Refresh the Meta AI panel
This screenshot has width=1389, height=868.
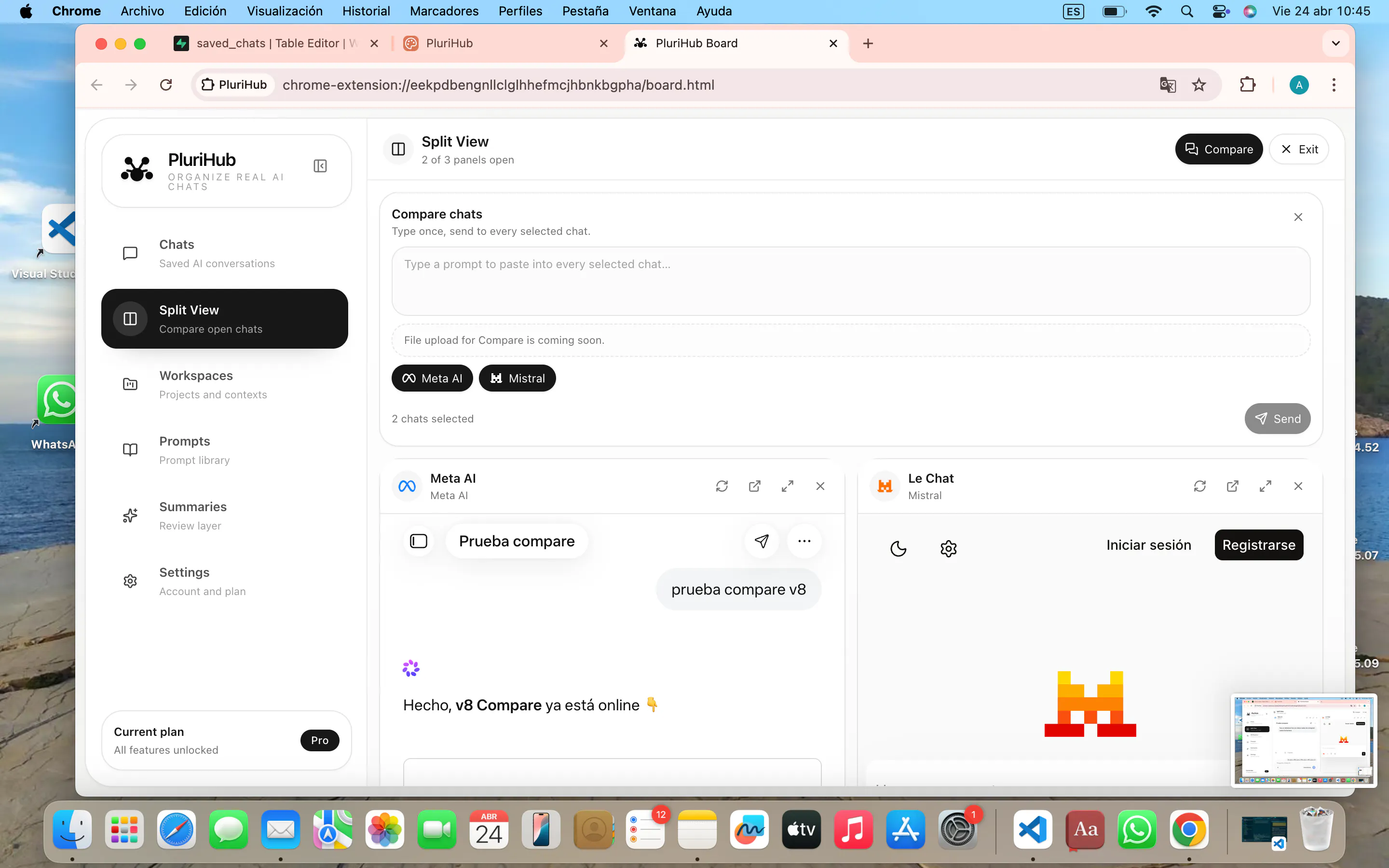click(722, 486)
